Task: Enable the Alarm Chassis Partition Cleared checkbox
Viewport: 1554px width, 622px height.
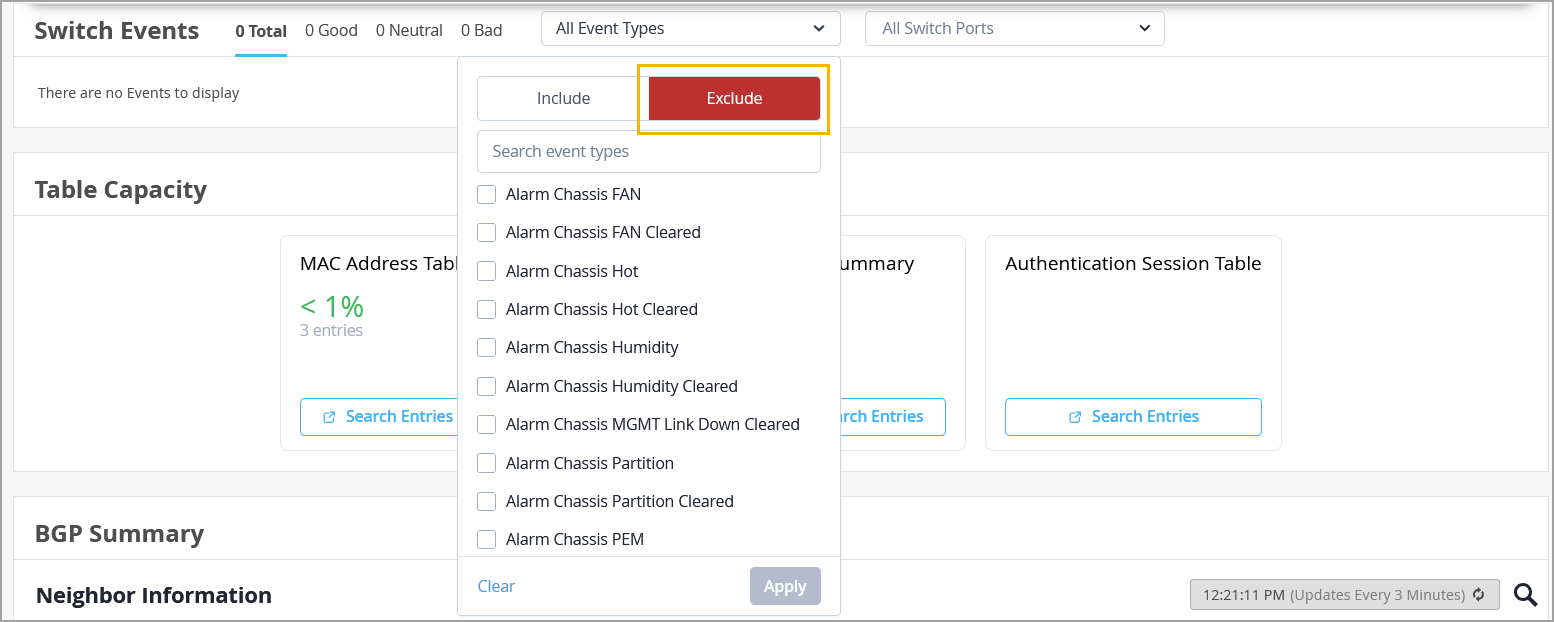Action: (487, 501)
